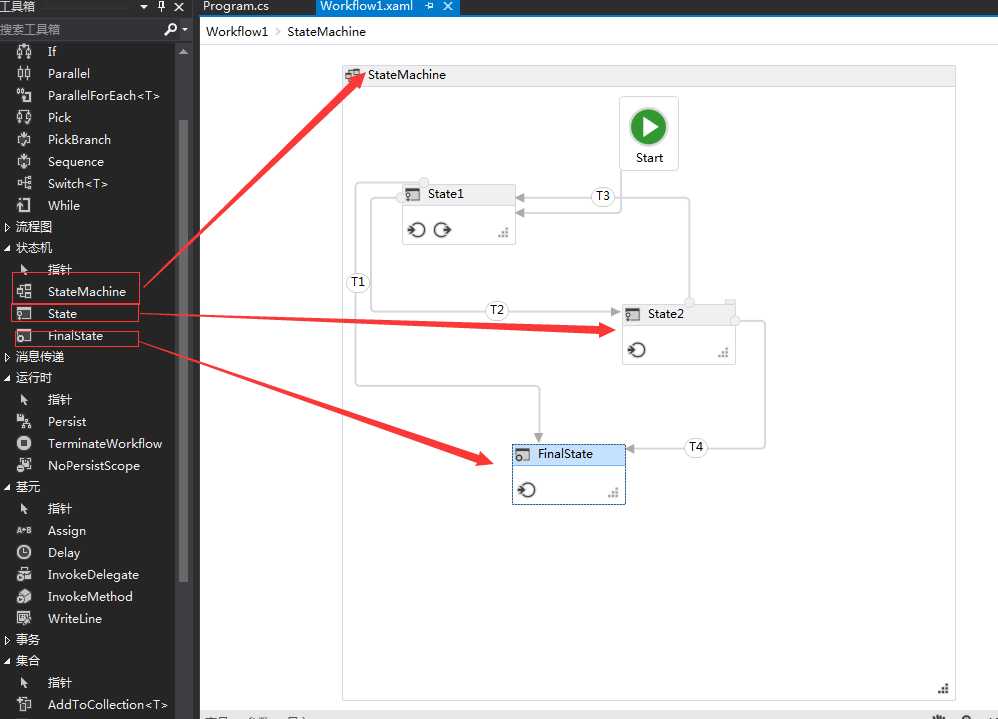
Task: Pin the toolbox panel with pushpin
Action: (x=162, y=6)
